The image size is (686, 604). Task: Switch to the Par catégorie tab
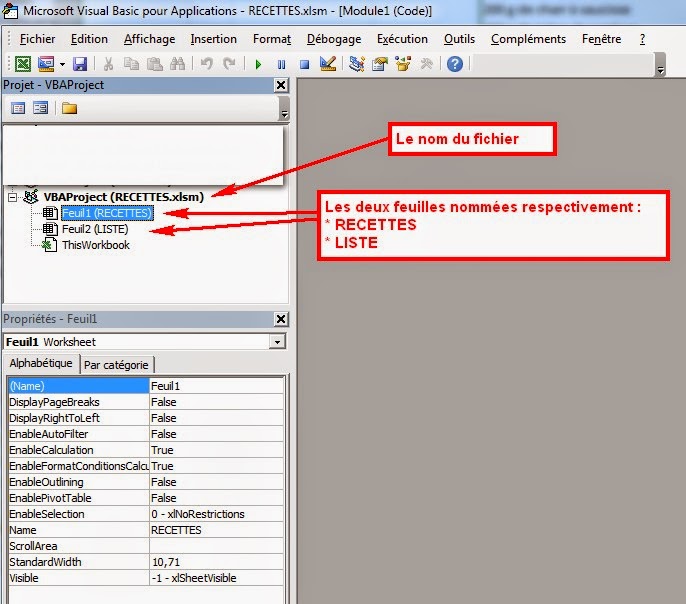coord(116,365)
